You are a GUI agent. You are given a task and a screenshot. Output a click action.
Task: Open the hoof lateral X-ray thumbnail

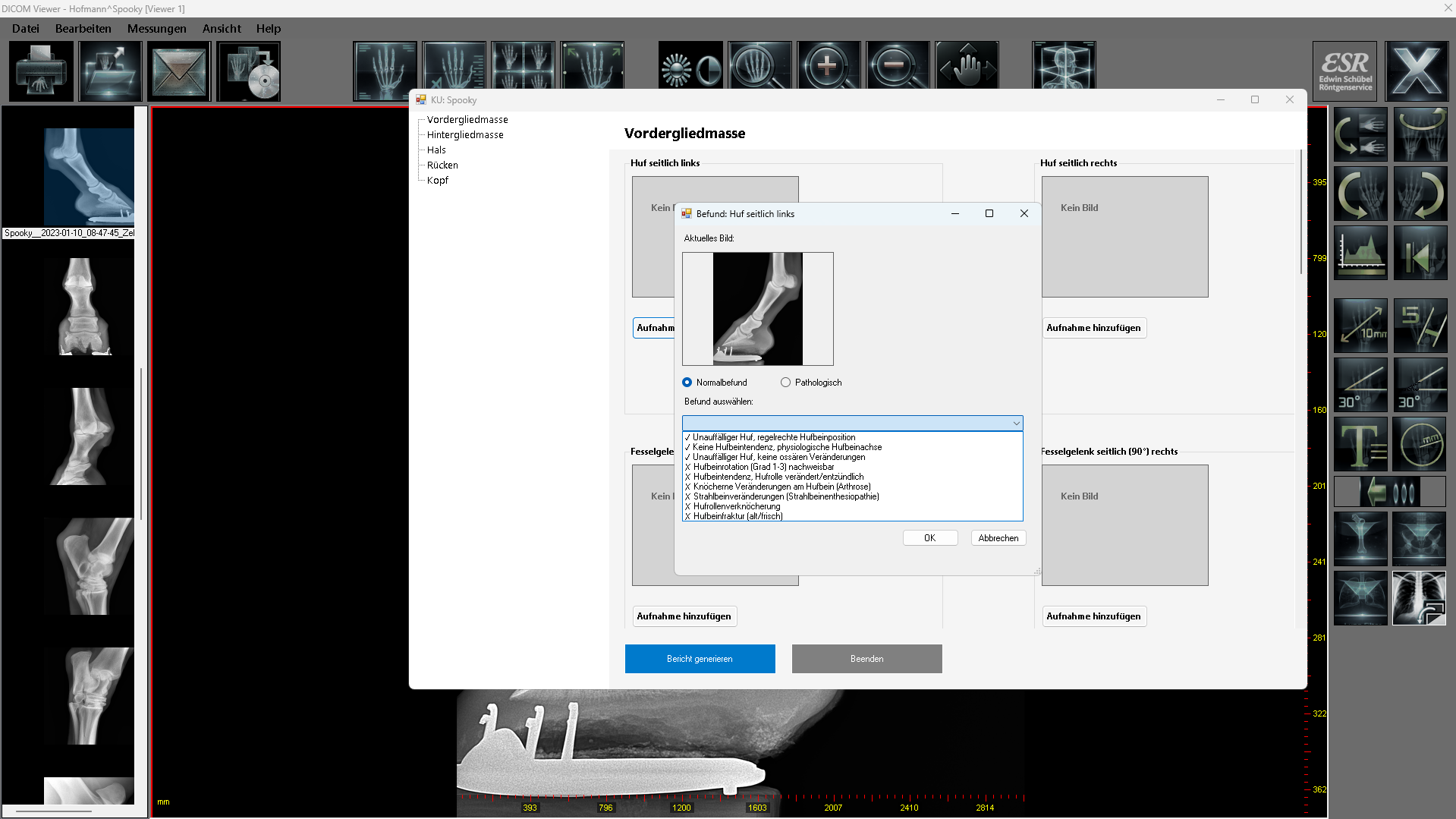89,177
